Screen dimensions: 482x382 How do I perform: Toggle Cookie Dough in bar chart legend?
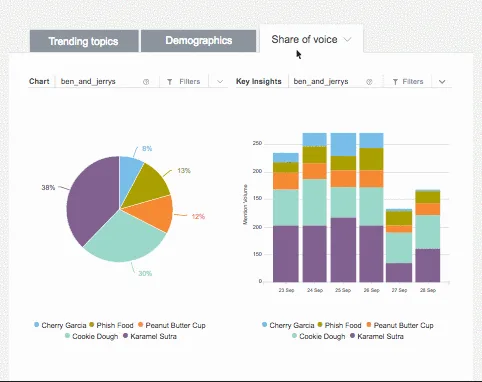coord(318,336)
